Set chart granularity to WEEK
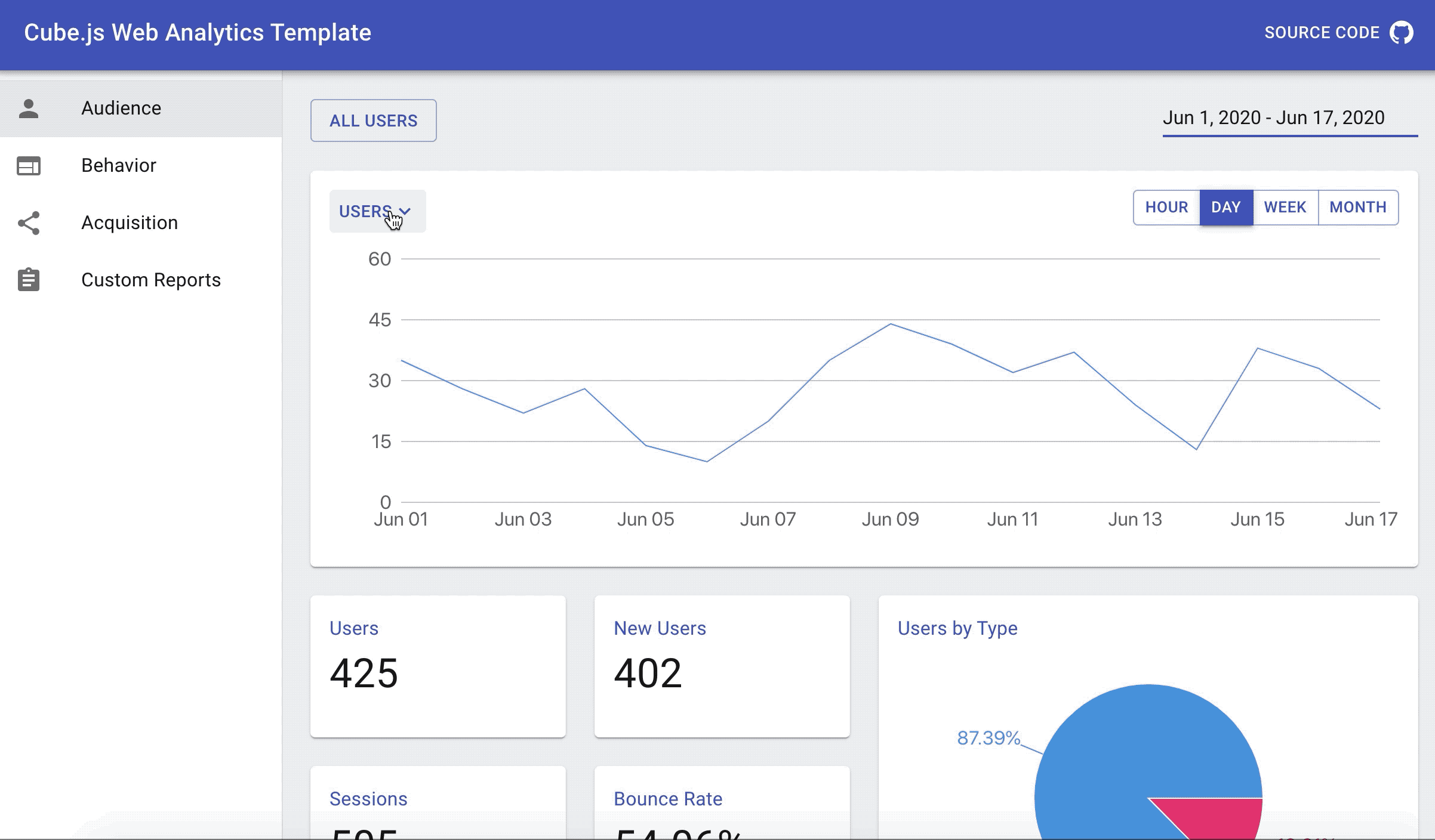The image size is (1435, 840). point(1285,207)
